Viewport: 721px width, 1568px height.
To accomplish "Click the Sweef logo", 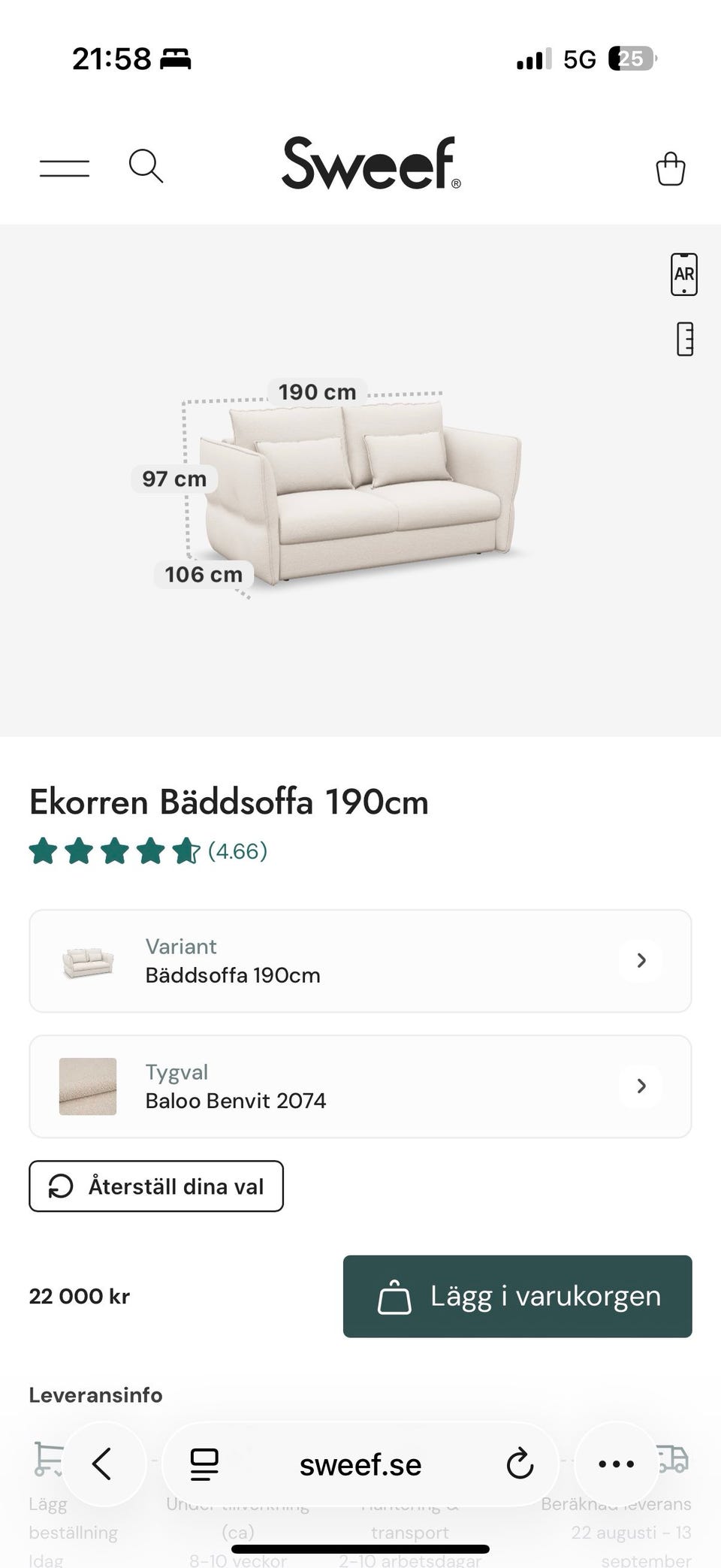I will tap(371, 163).
